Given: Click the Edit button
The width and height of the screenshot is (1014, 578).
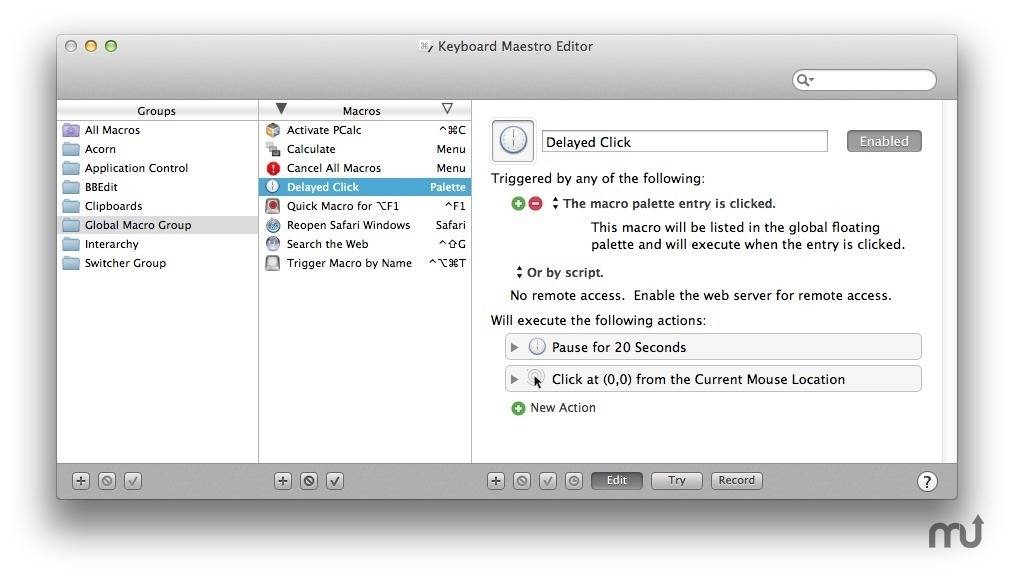Looking at the screenshot, I should [x=616, y=480].
